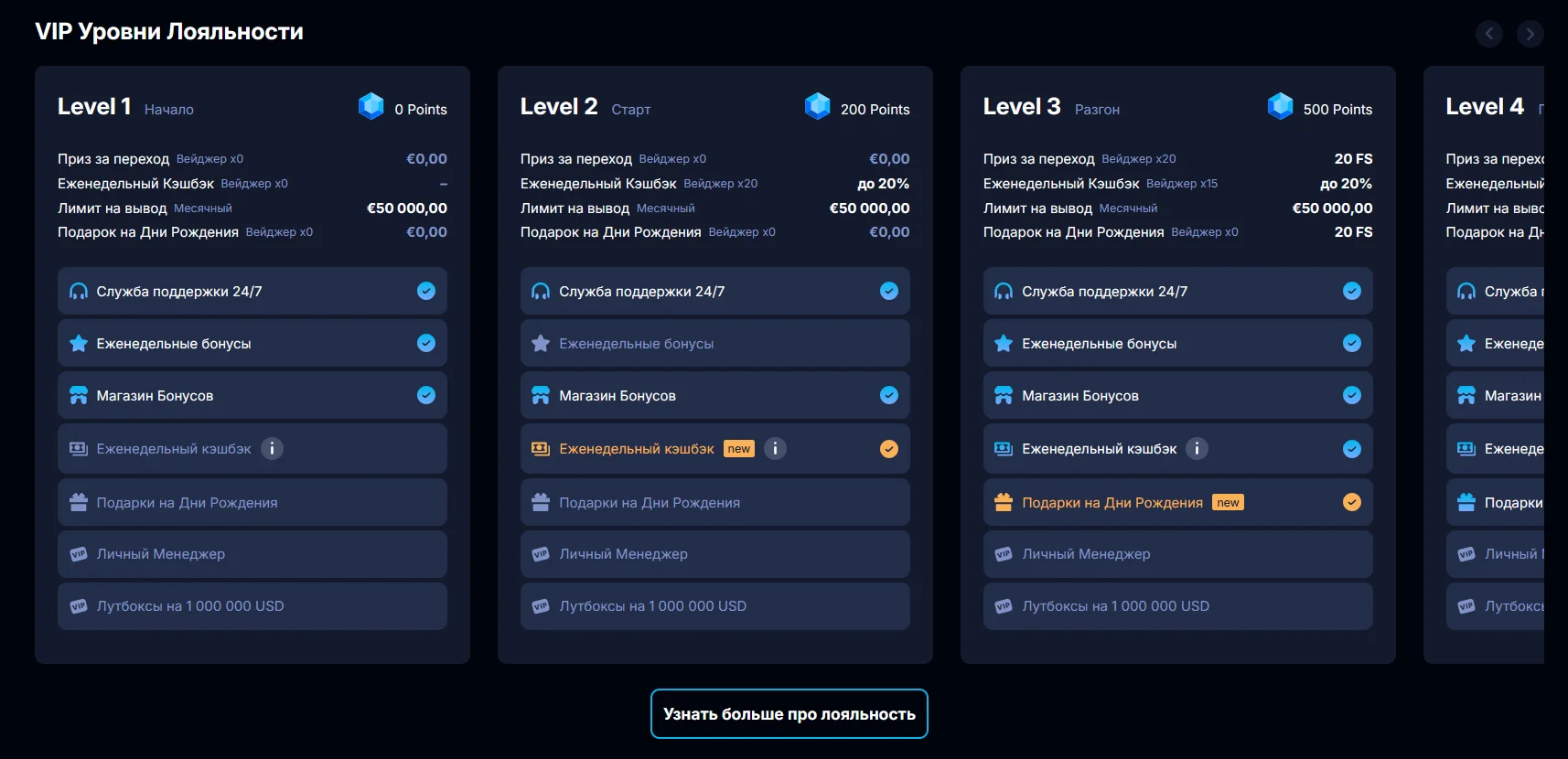
Task: Click 'Узнать больше про лояльность' button
Action: pos(789,714)
